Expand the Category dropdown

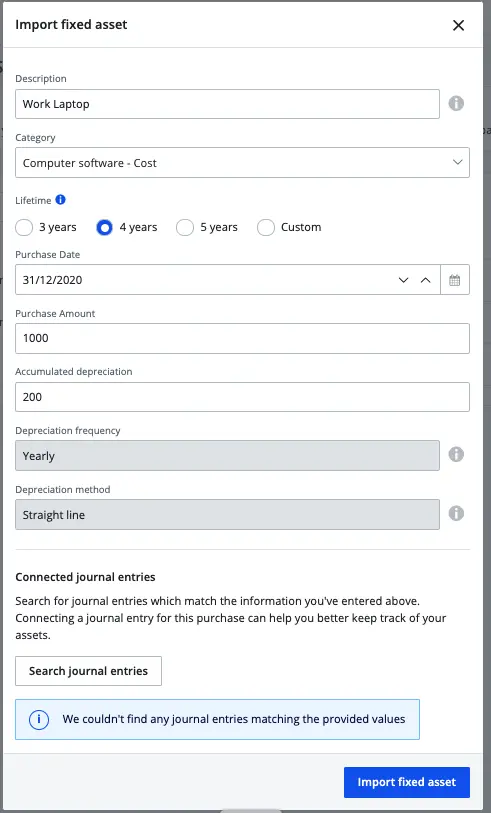242,162
